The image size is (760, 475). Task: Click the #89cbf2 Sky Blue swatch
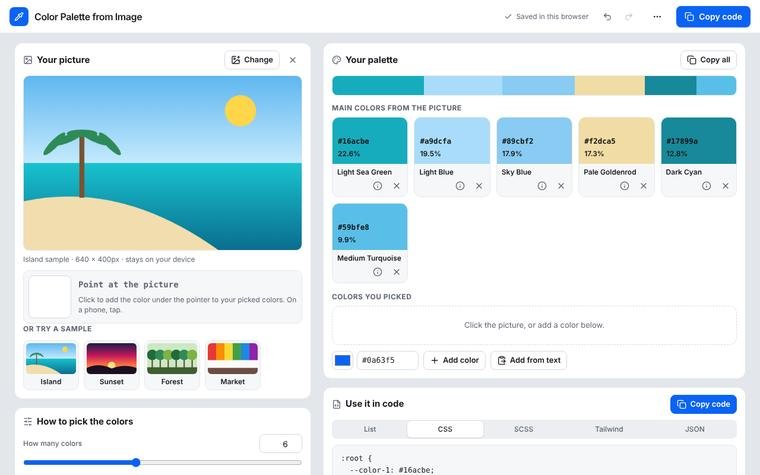(534, 141)
